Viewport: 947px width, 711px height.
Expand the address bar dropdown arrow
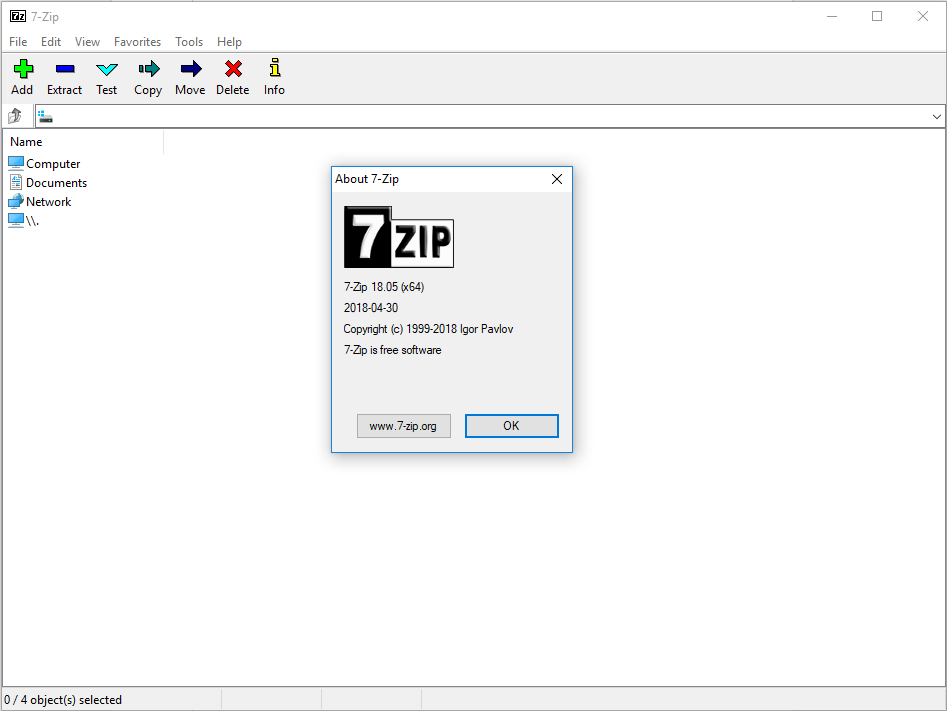click(937, 117)
